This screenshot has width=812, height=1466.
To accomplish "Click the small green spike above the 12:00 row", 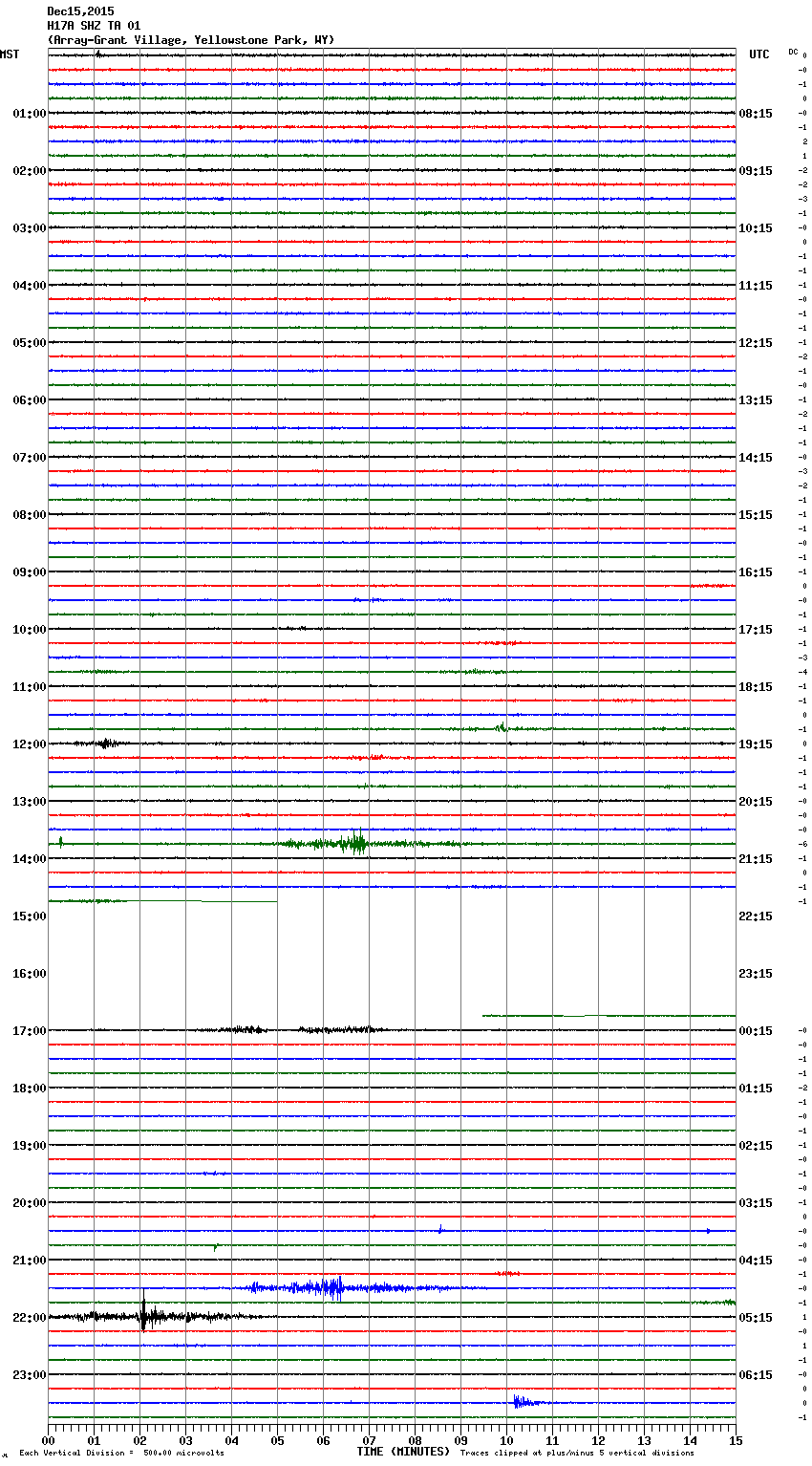I will (502, 727).
